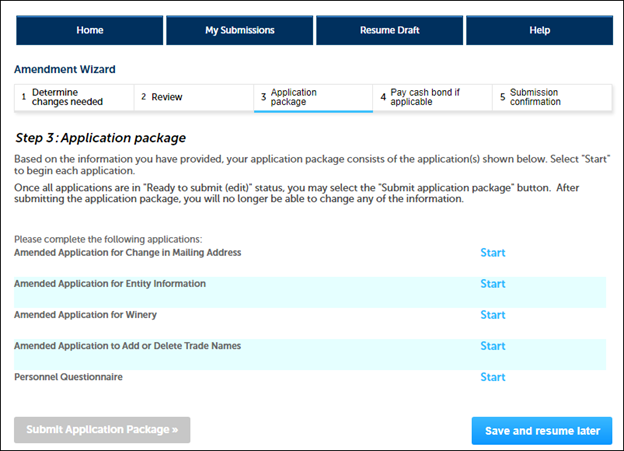This screenshot has width=624, height=451.
Task: Select wizard step 1 Determine changes needed
Action: click(73, 97)
